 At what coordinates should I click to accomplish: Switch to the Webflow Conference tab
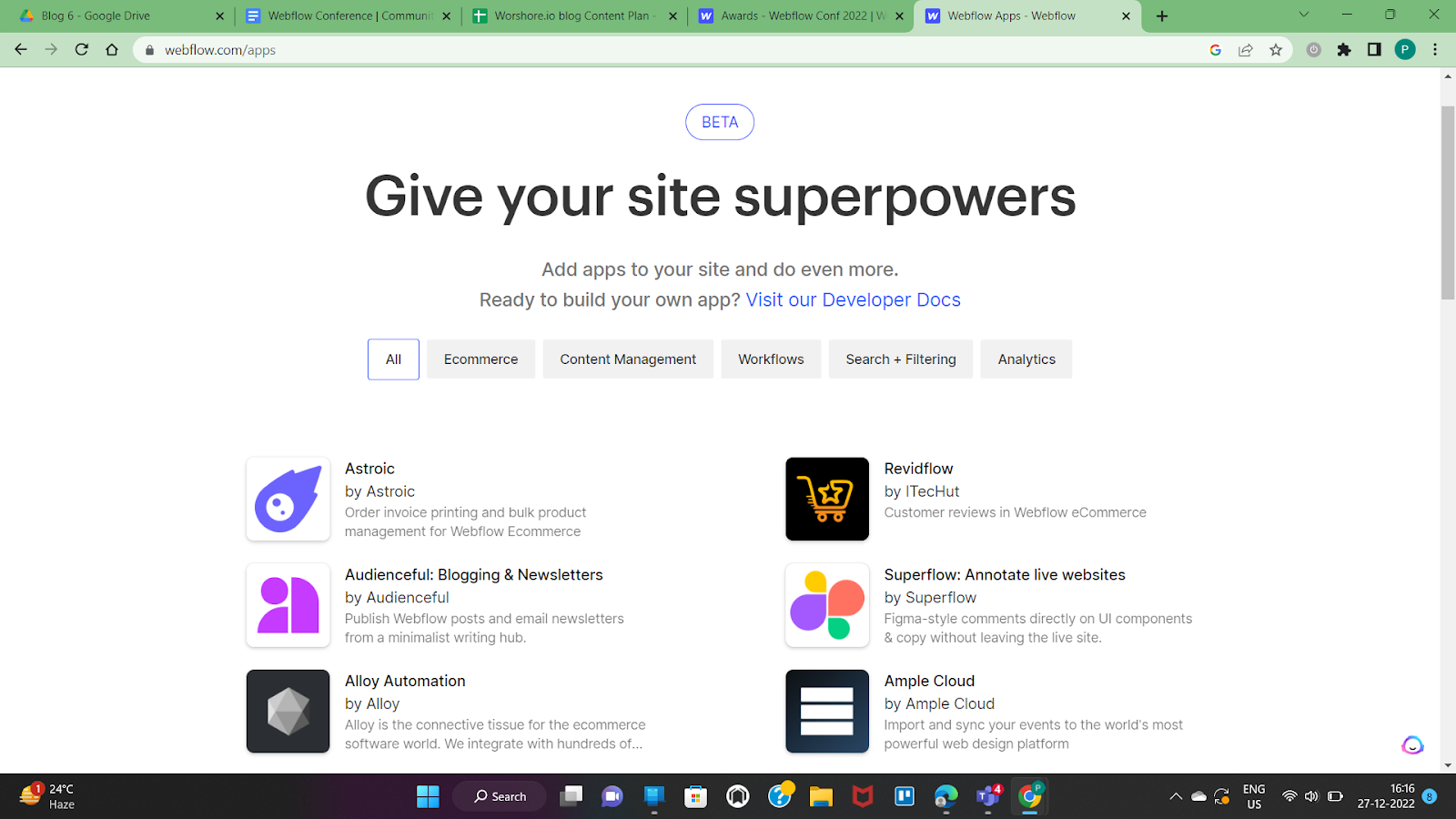pos(346,16)
